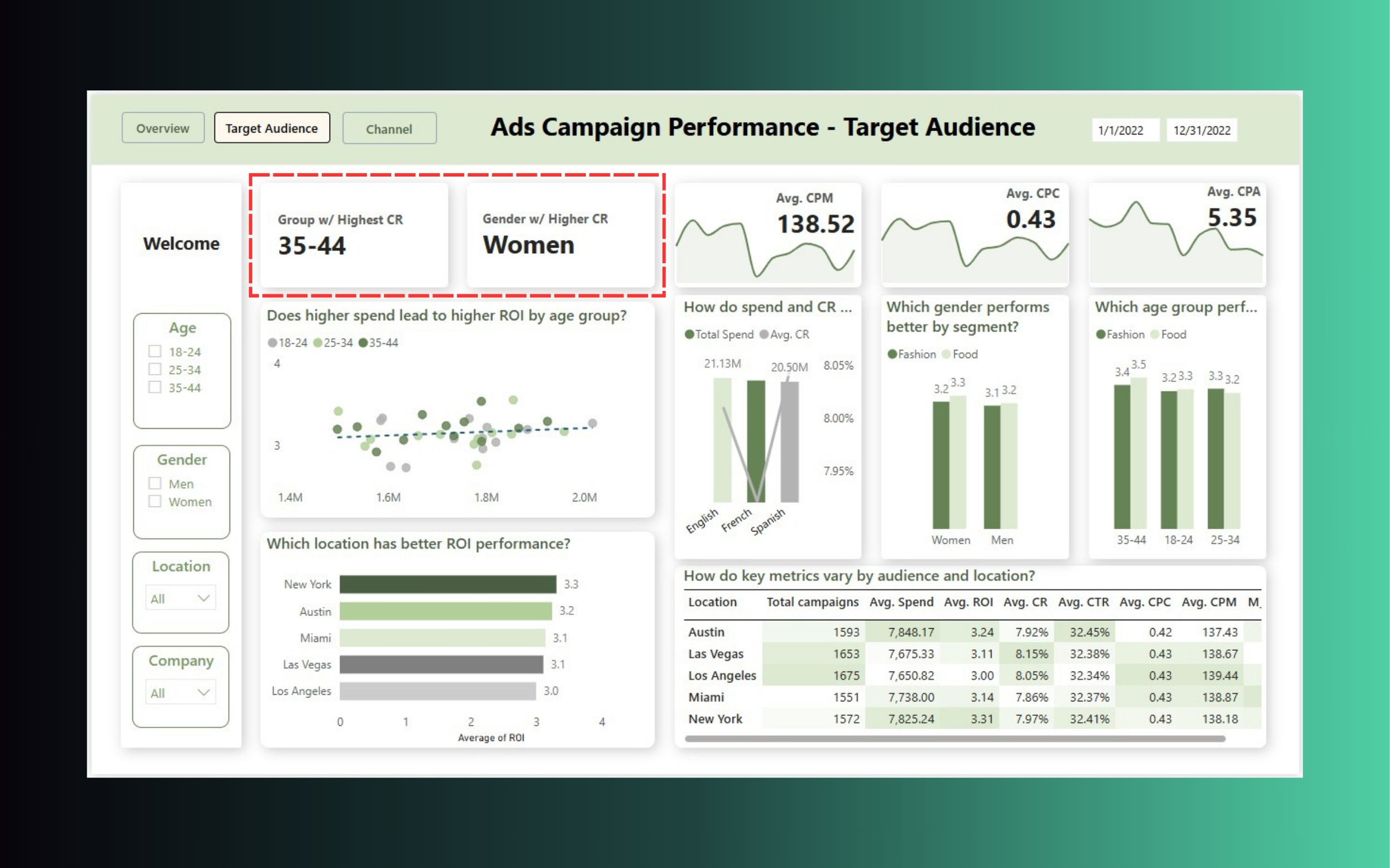The height and width of the screenshot is (868, 1390).
Task: Switch to the Channel tab
Action: pos(389,128)
